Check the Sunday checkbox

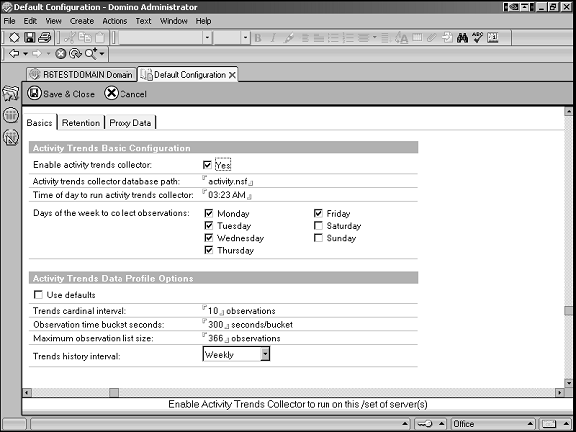point(318,238)
